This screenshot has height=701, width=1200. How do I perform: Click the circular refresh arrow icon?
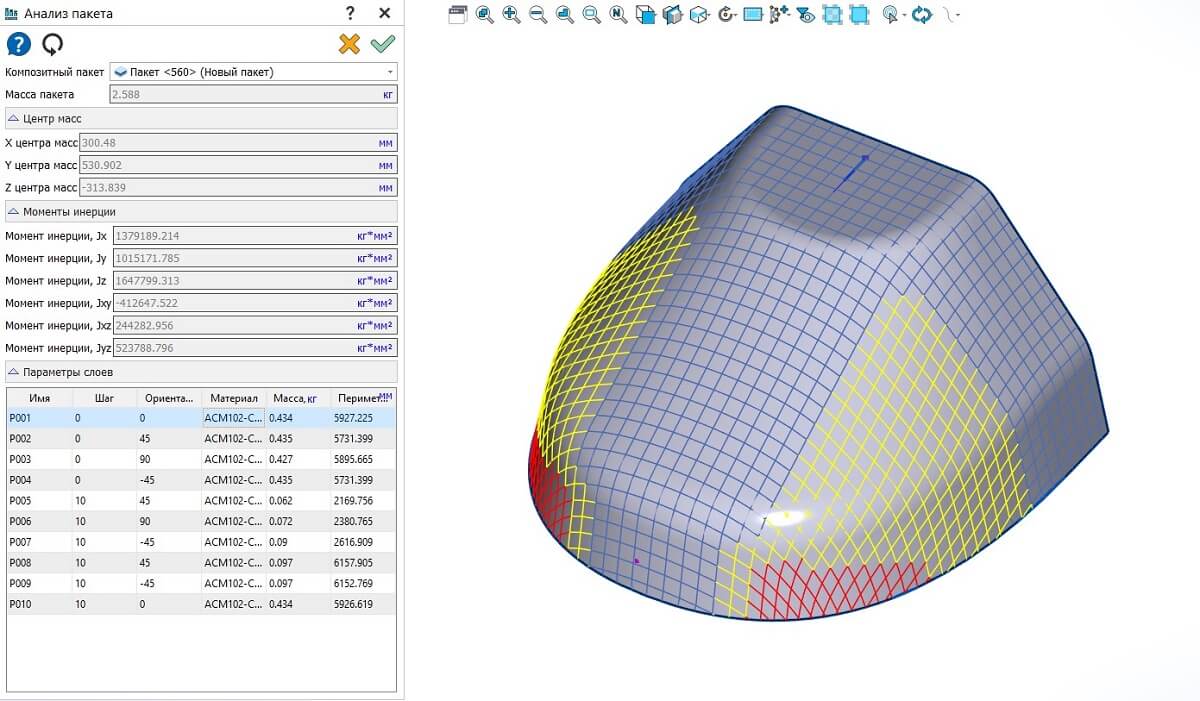click(x=52, y=44)
